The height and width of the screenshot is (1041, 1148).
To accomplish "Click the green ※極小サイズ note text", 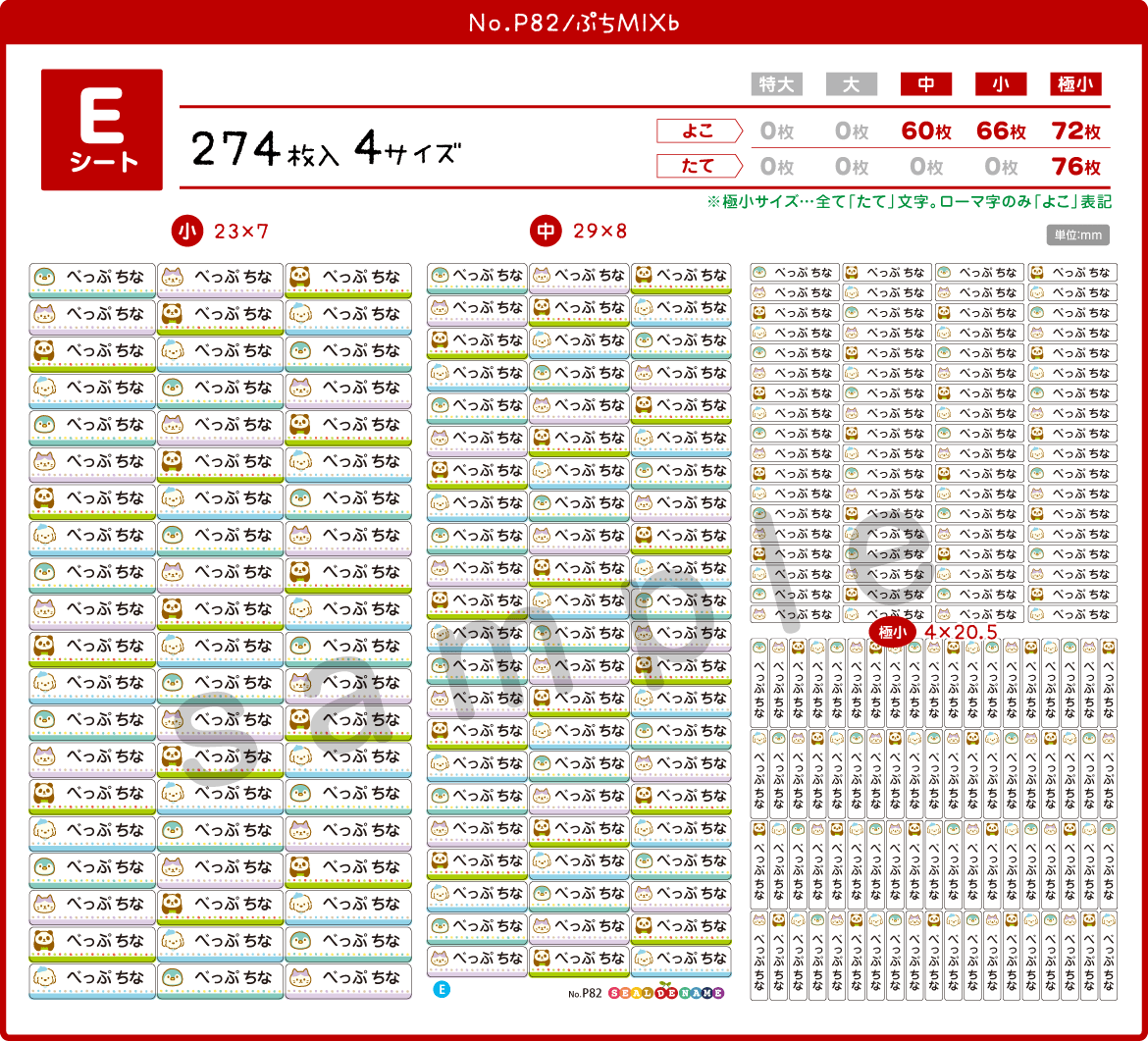I will (x=909, y=201).
